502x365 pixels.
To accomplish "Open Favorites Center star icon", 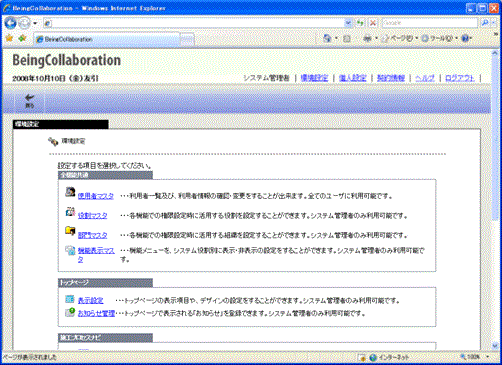I will 9,39.
